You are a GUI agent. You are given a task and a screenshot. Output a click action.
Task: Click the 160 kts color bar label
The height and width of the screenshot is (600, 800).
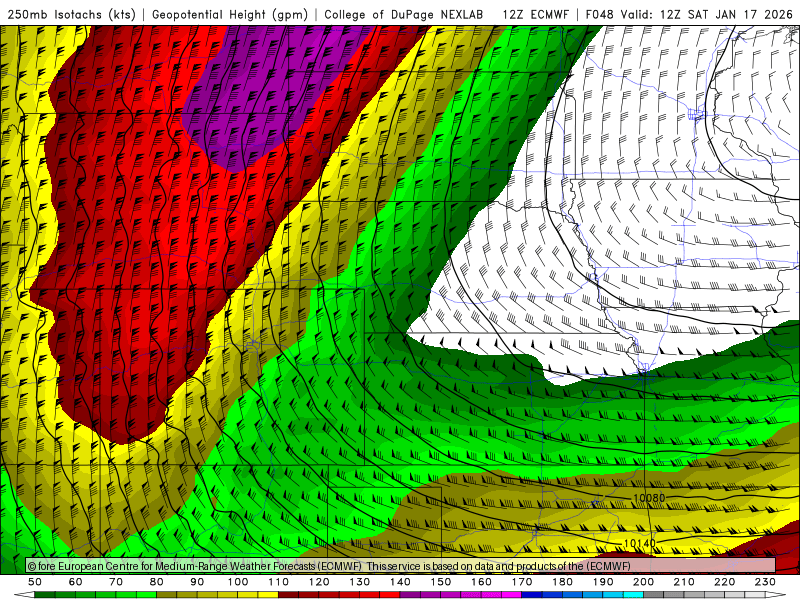(481, 582)
